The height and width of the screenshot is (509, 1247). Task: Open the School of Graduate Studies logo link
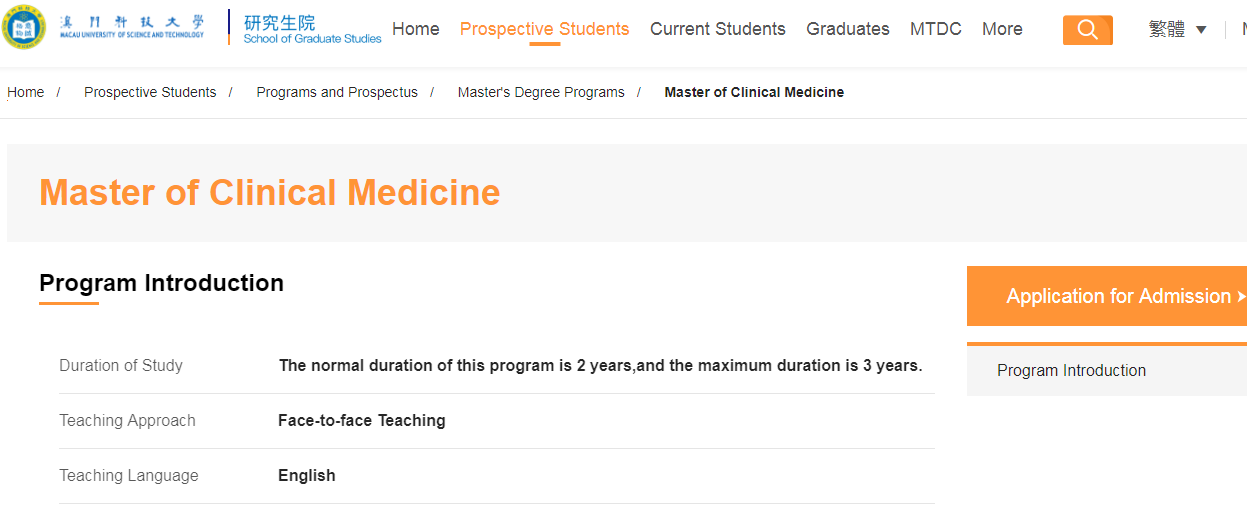[x=312, y=29]
